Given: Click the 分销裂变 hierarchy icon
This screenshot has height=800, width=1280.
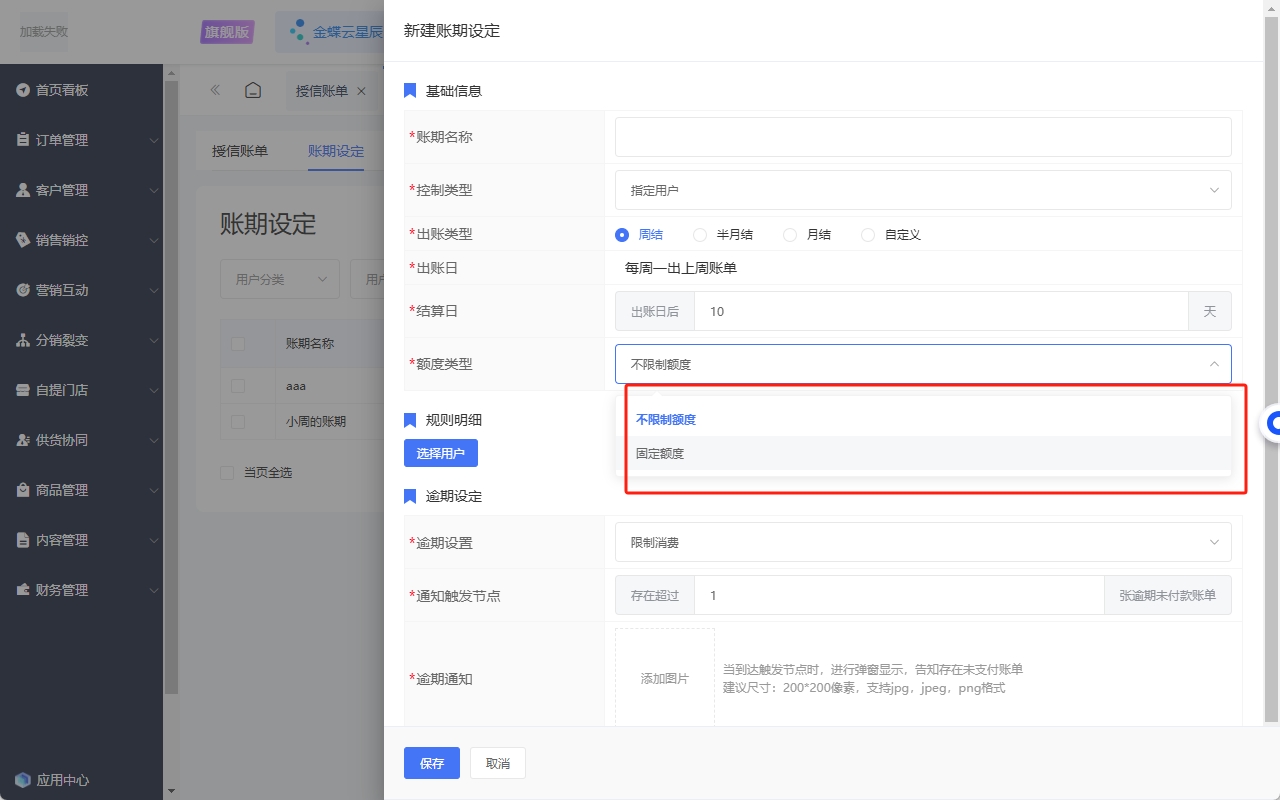Looking at the screenshot, I should (x=23, y=340).
